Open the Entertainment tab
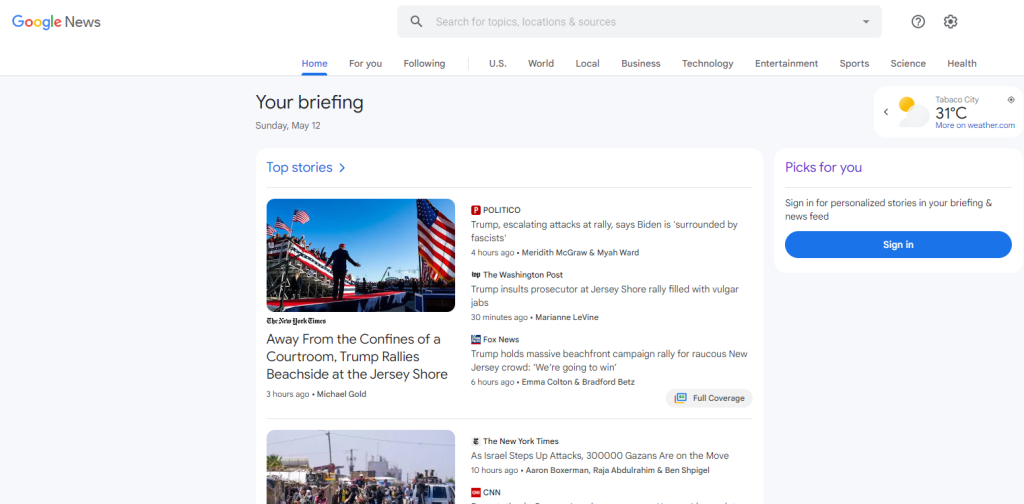Viewport: 1024px width, 504px height. pos(786,63)
